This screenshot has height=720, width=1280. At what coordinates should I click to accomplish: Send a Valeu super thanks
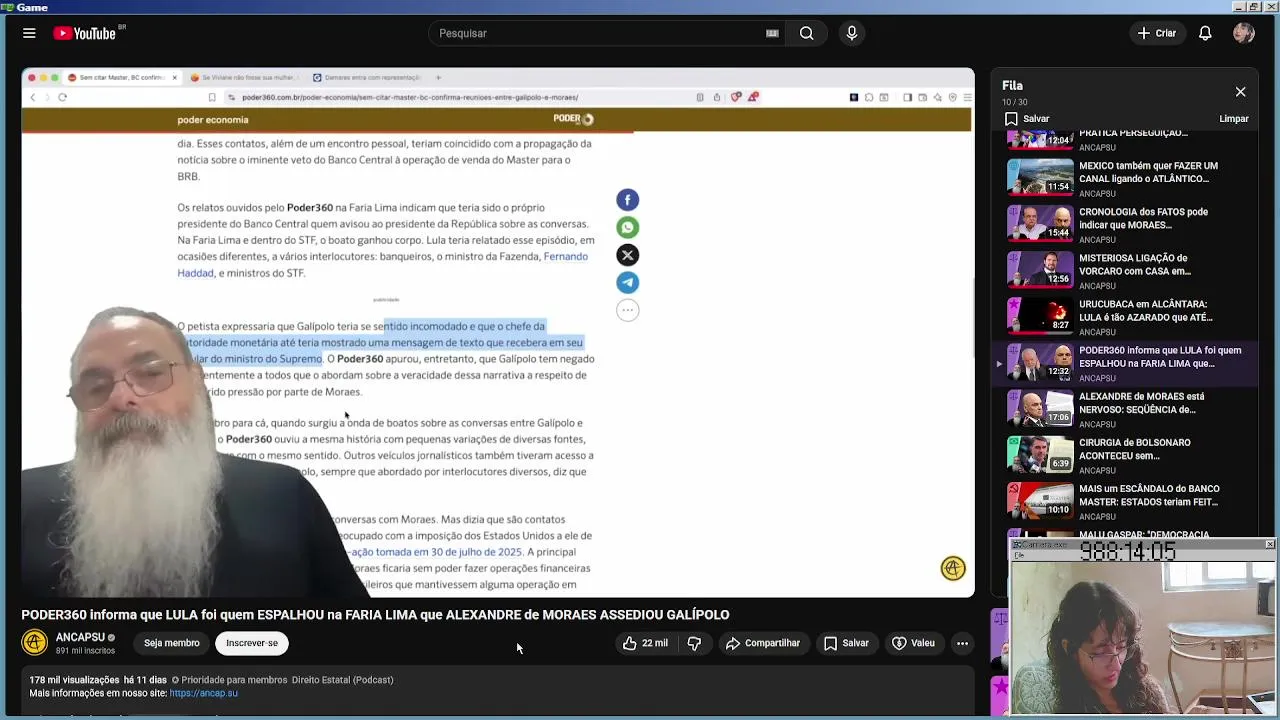click(913, 643)
